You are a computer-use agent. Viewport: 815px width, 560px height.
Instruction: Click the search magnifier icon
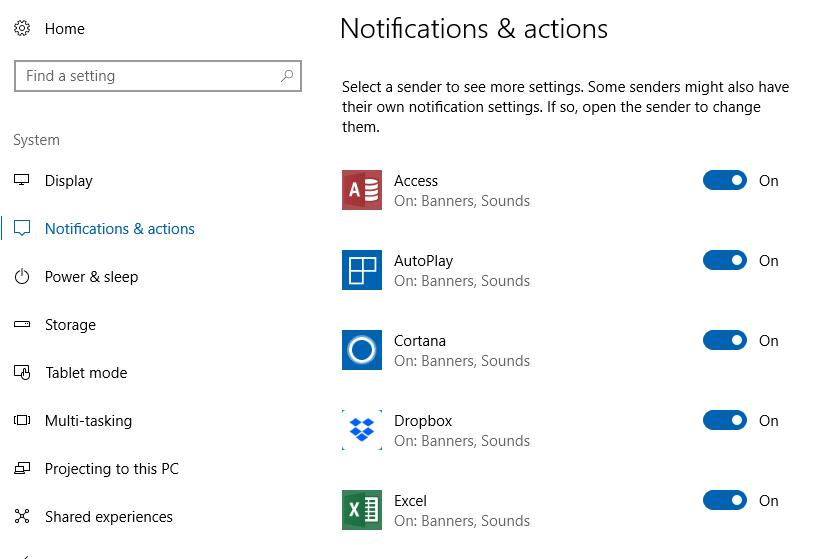click(287, 76)
